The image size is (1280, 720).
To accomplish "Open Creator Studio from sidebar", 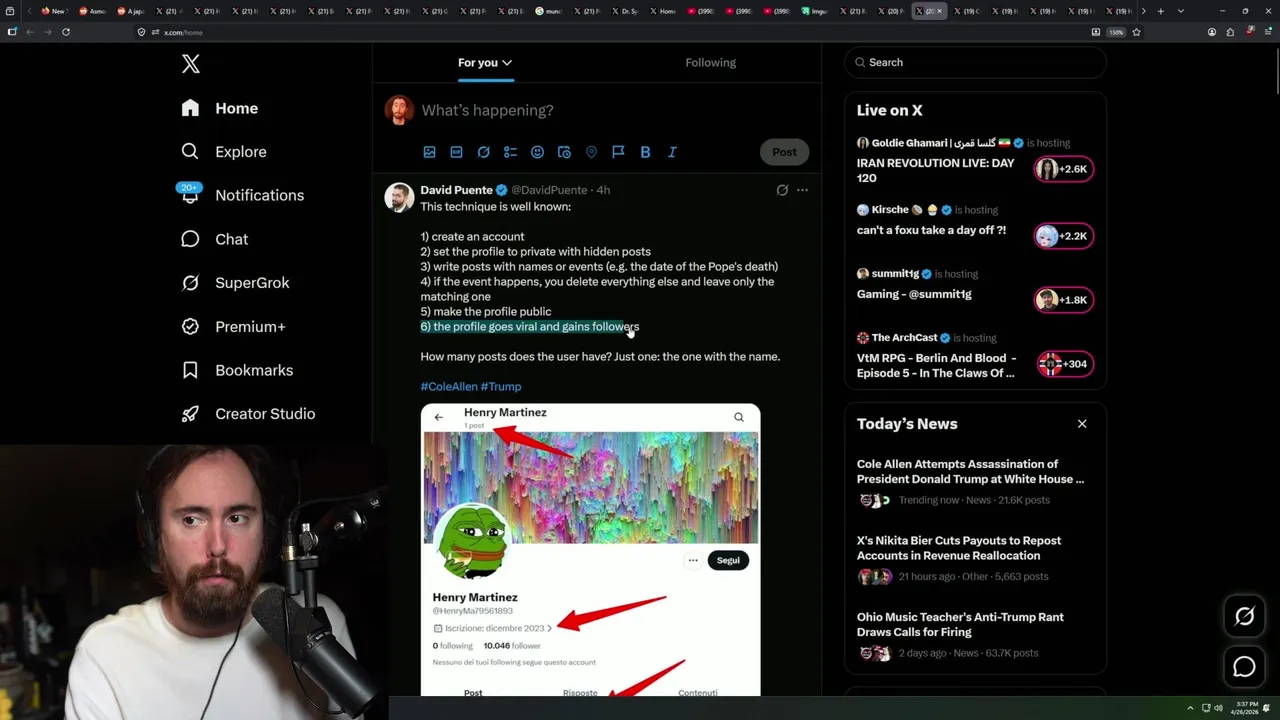I will pyautogui.click(x=248, y=414).
